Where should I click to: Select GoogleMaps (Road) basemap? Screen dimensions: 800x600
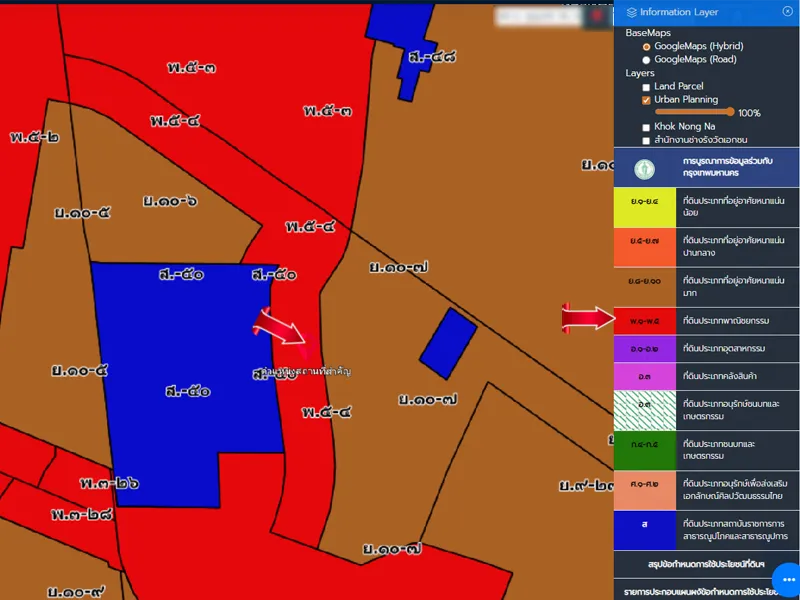[646, 60]
